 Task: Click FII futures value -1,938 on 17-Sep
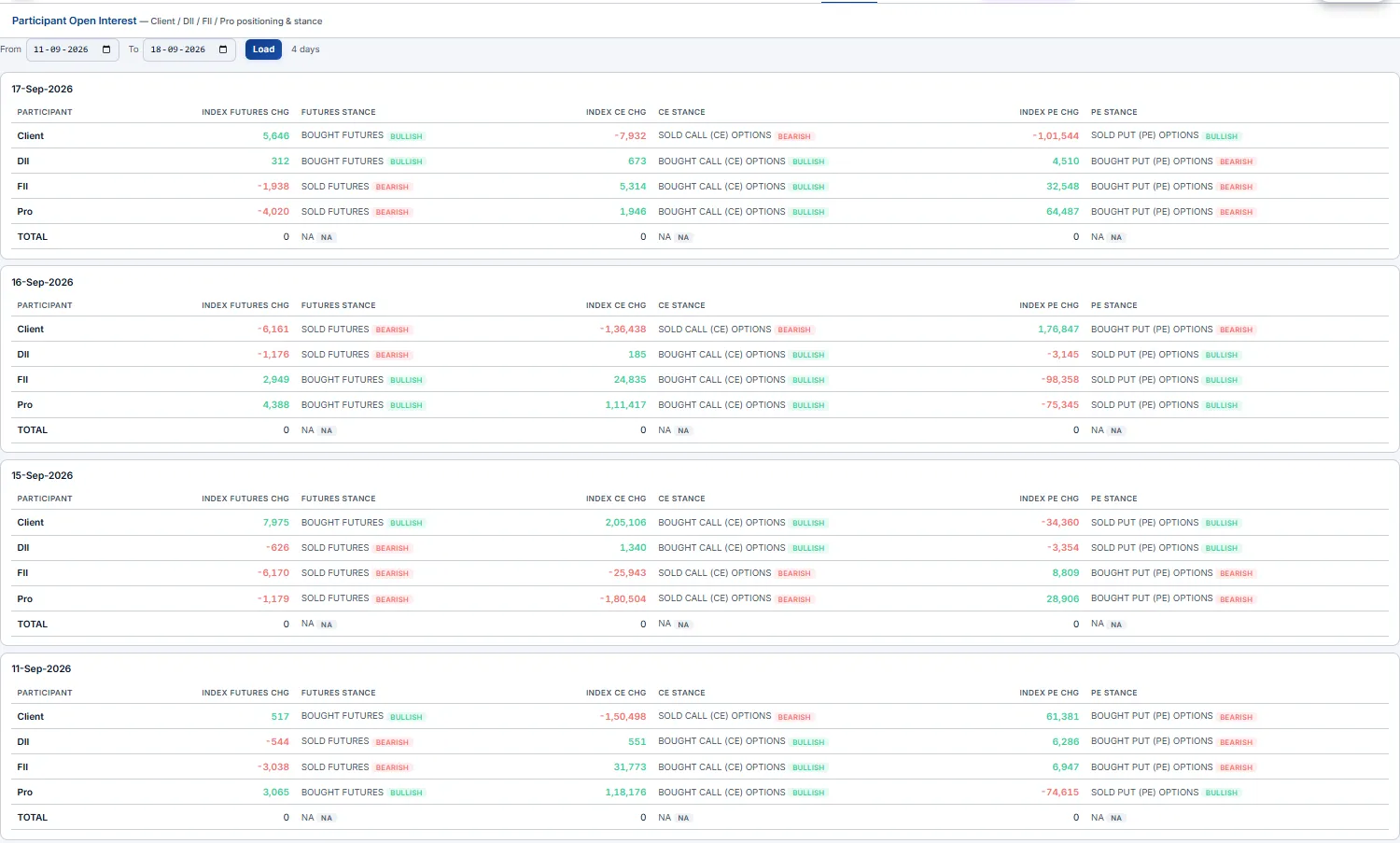(273, 187)
